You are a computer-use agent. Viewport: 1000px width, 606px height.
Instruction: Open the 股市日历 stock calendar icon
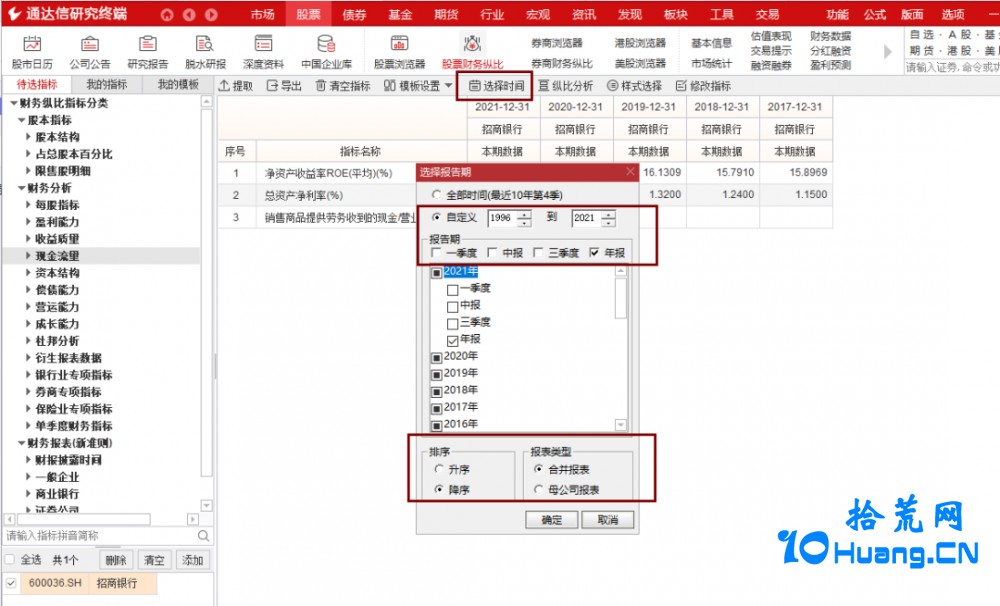point(32,52)
